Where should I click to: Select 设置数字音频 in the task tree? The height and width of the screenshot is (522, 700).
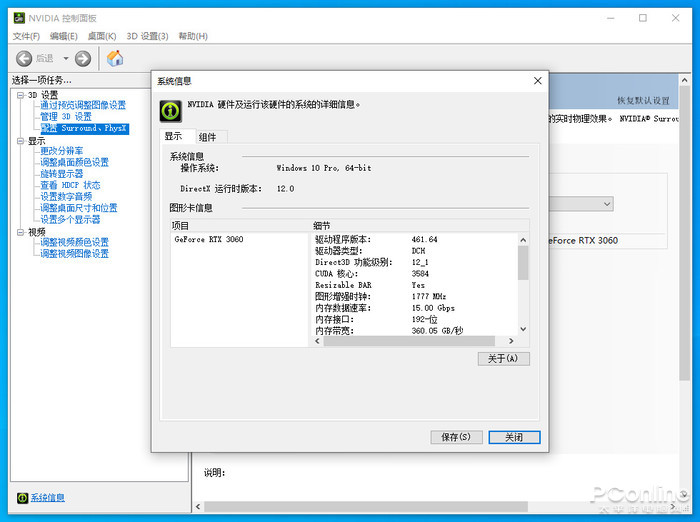pos(66,196)
